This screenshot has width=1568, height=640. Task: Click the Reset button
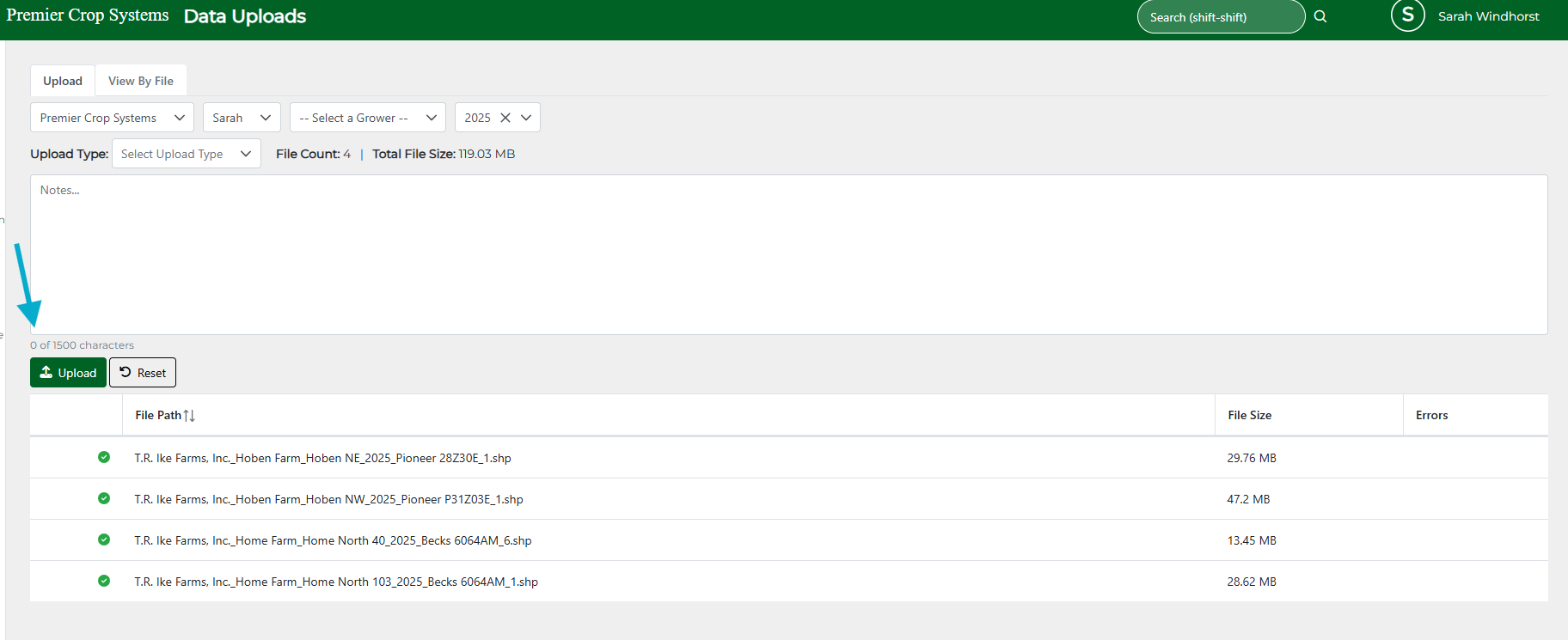coord(143,373)
